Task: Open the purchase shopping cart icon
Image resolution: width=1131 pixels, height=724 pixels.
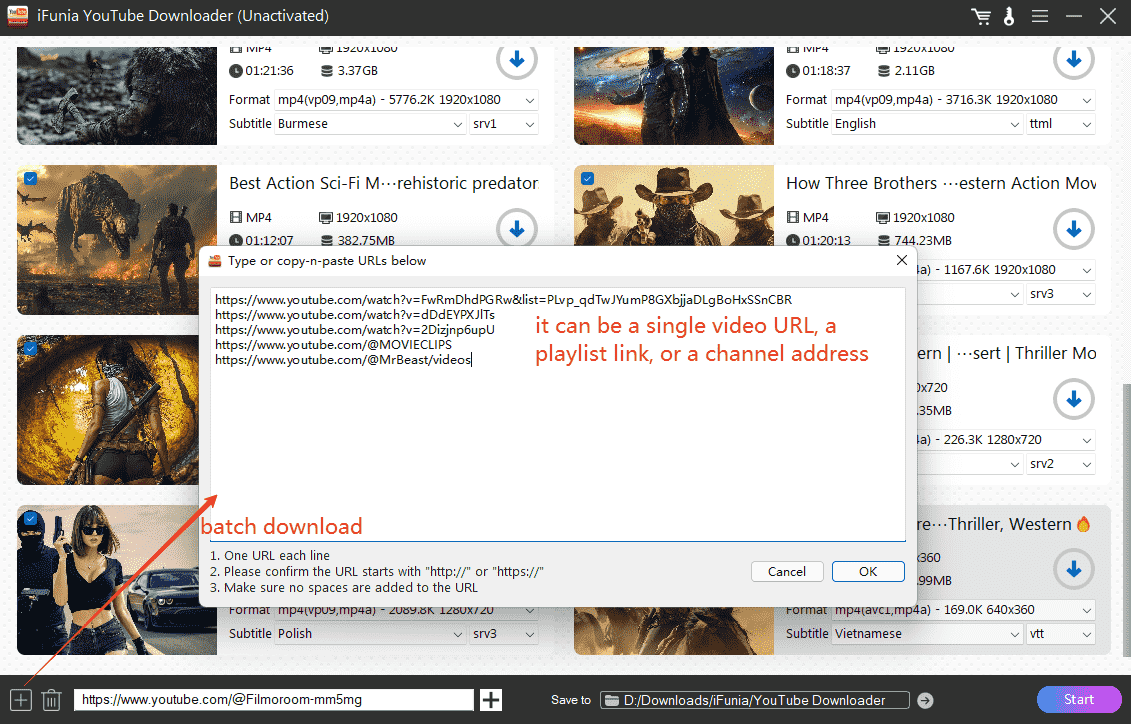Action: 981,16
